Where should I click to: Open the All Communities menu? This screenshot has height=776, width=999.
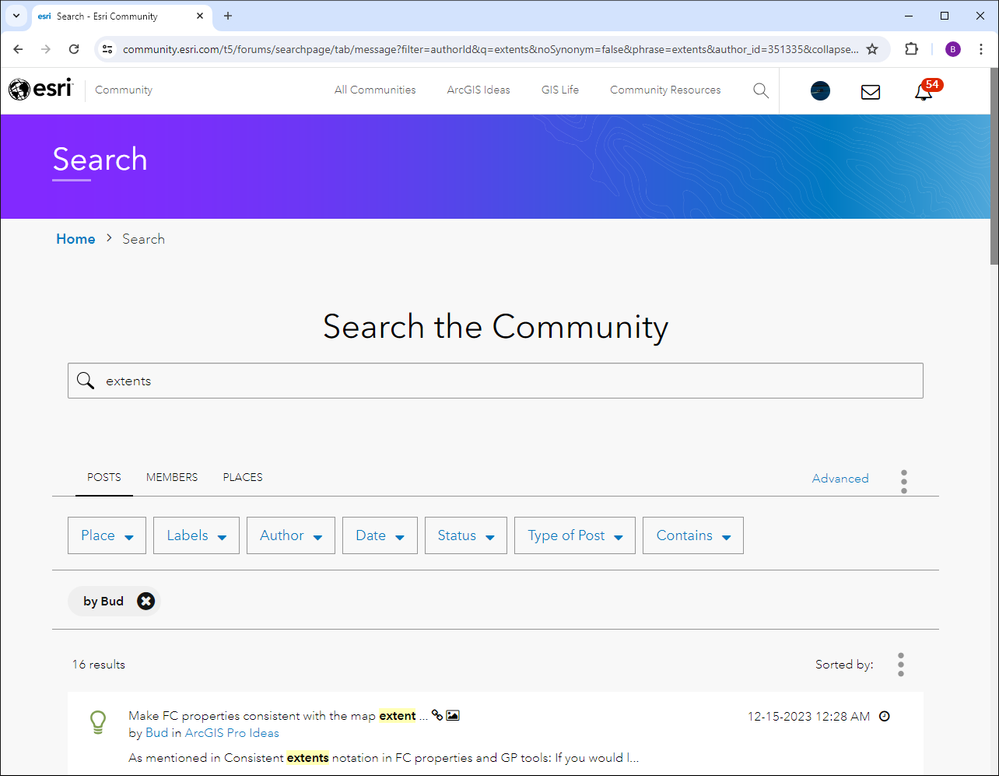point(375,90)
